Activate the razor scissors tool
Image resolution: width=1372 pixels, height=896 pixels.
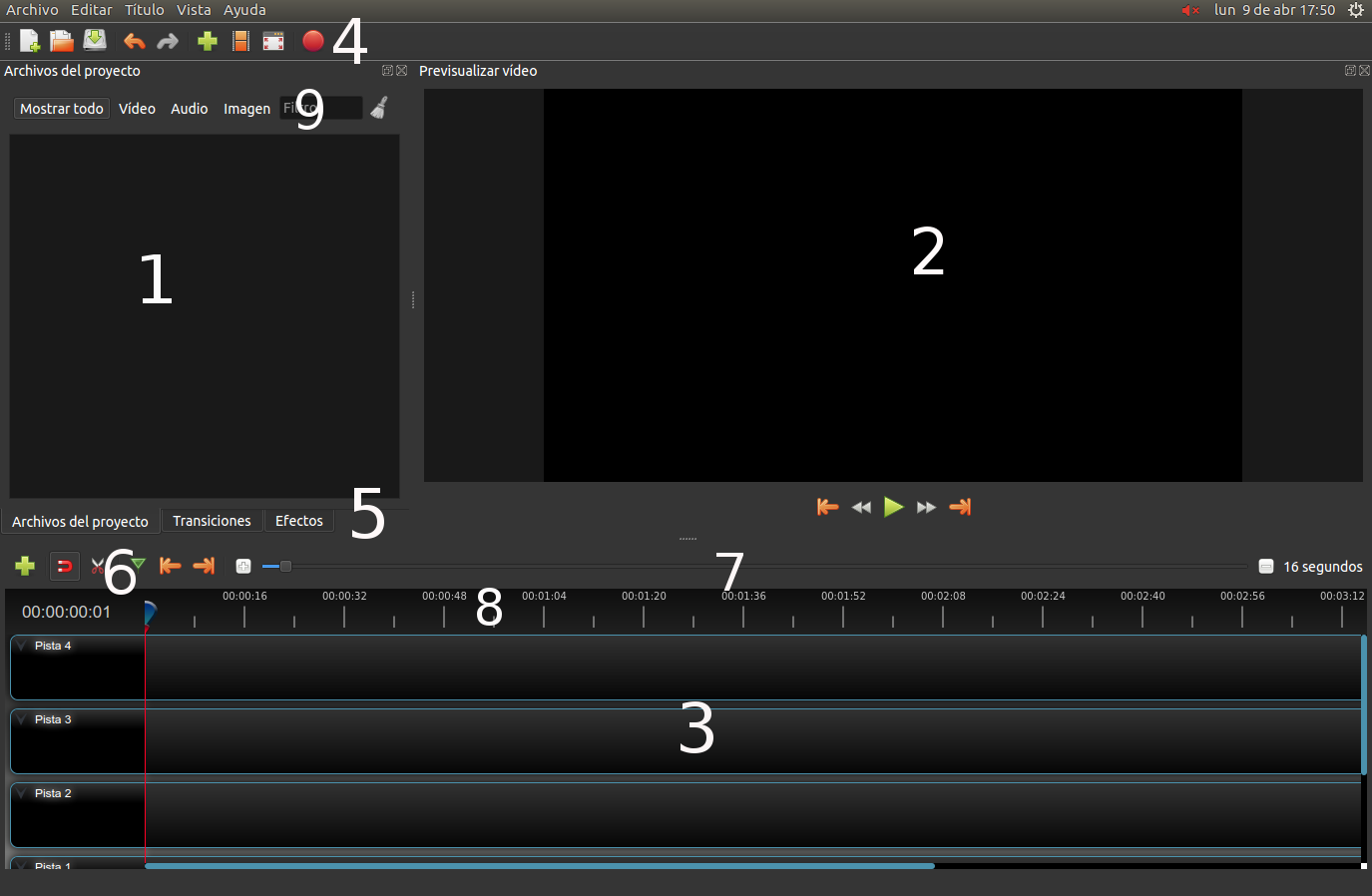pos(98,567)
